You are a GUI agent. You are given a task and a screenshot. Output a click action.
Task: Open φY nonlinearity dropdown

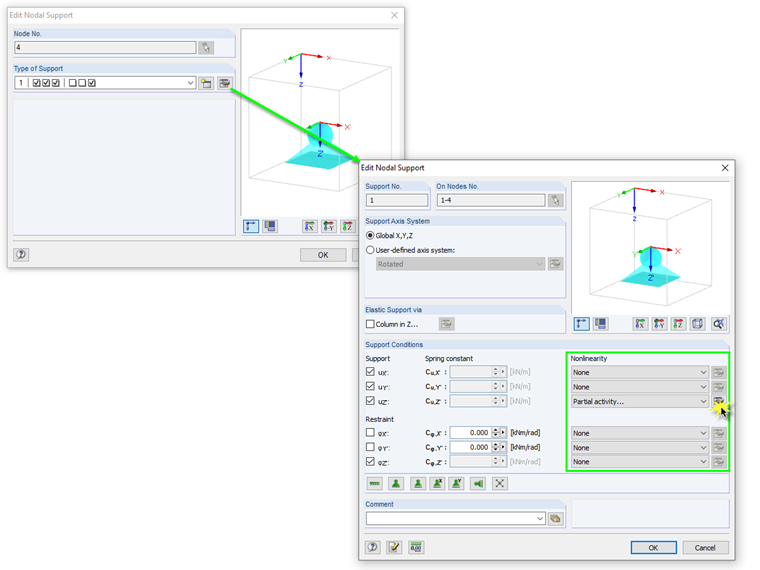703,448
